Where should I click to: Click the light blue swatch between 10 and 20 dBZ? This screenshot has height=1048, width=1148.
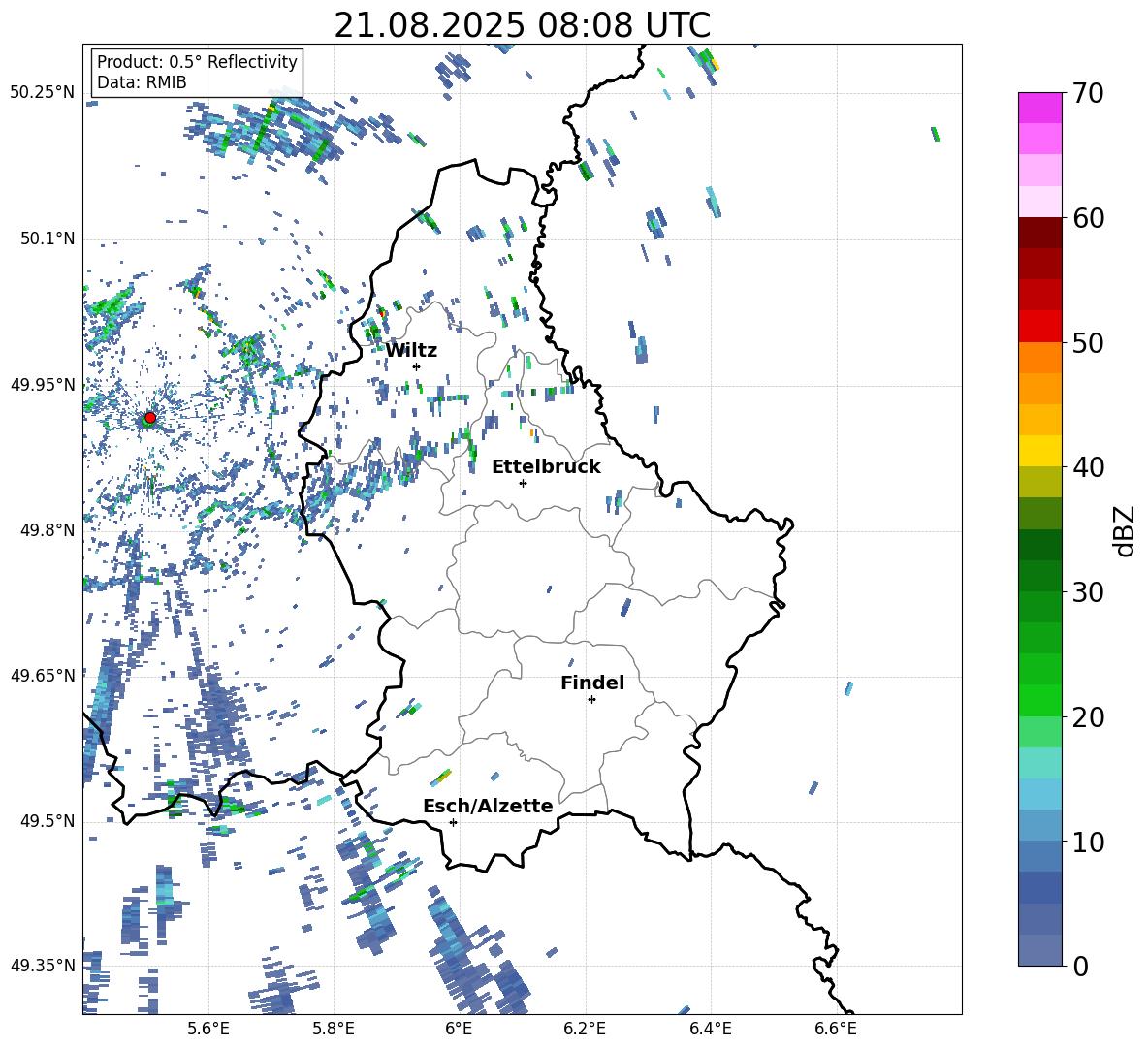tap(1040, 794)
